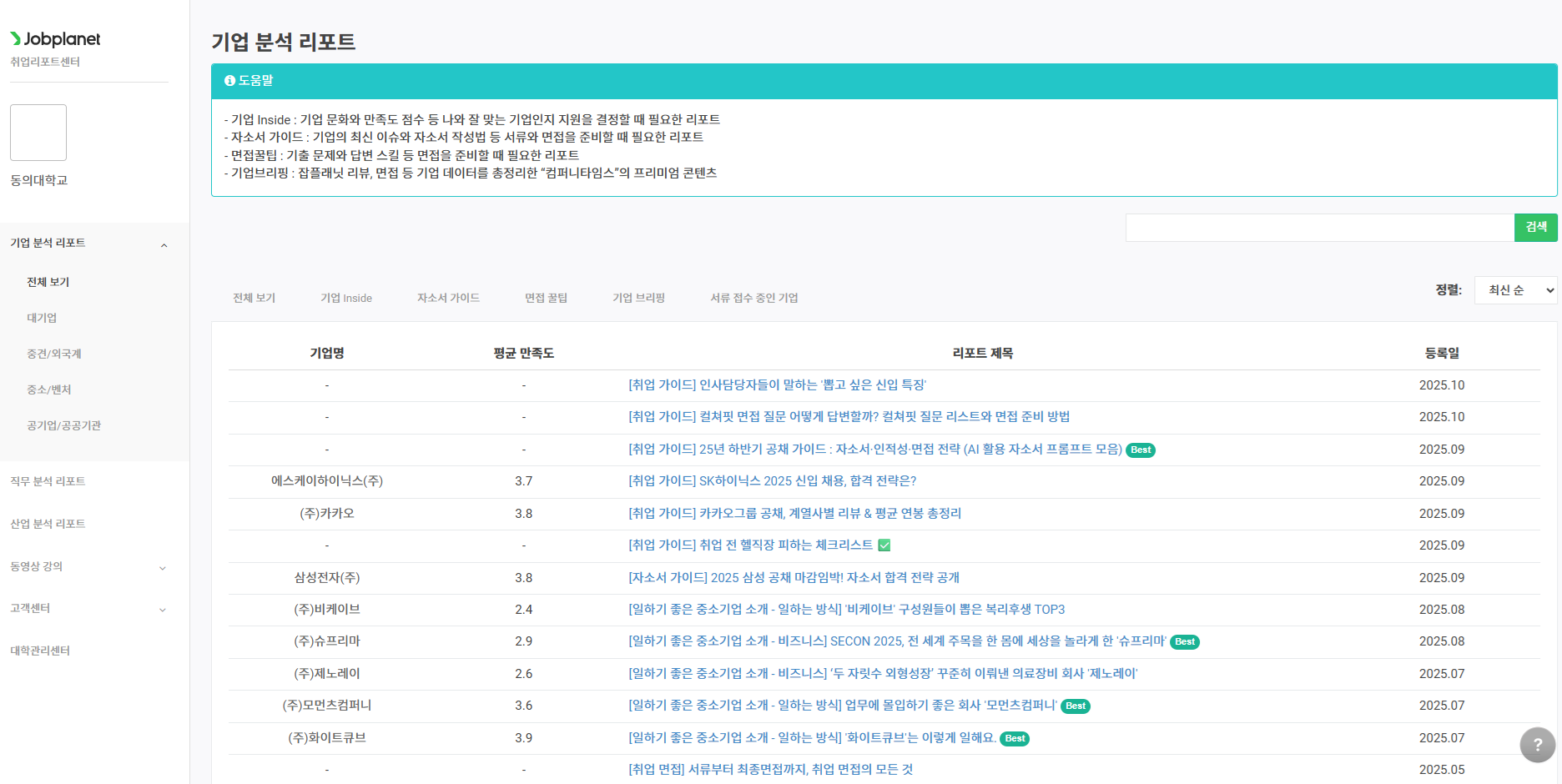
Task: Click the university profile image box
Action: (38, 133)
